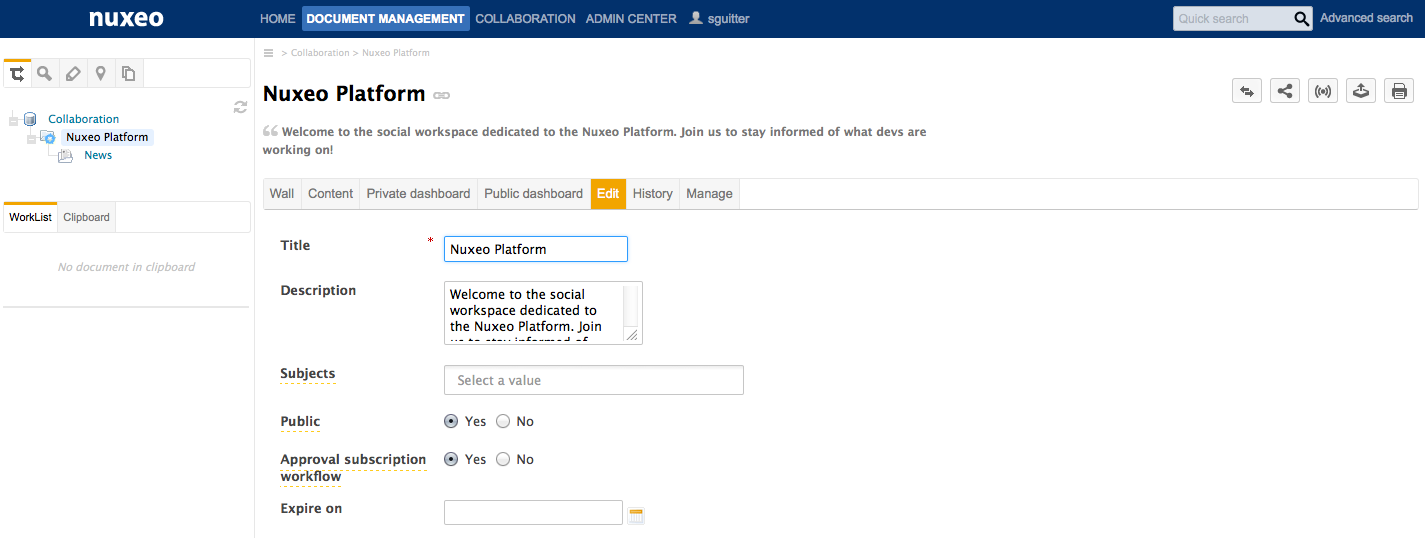Click the Subjects field label
The image size is (1425, 538).
click(308, 374)
